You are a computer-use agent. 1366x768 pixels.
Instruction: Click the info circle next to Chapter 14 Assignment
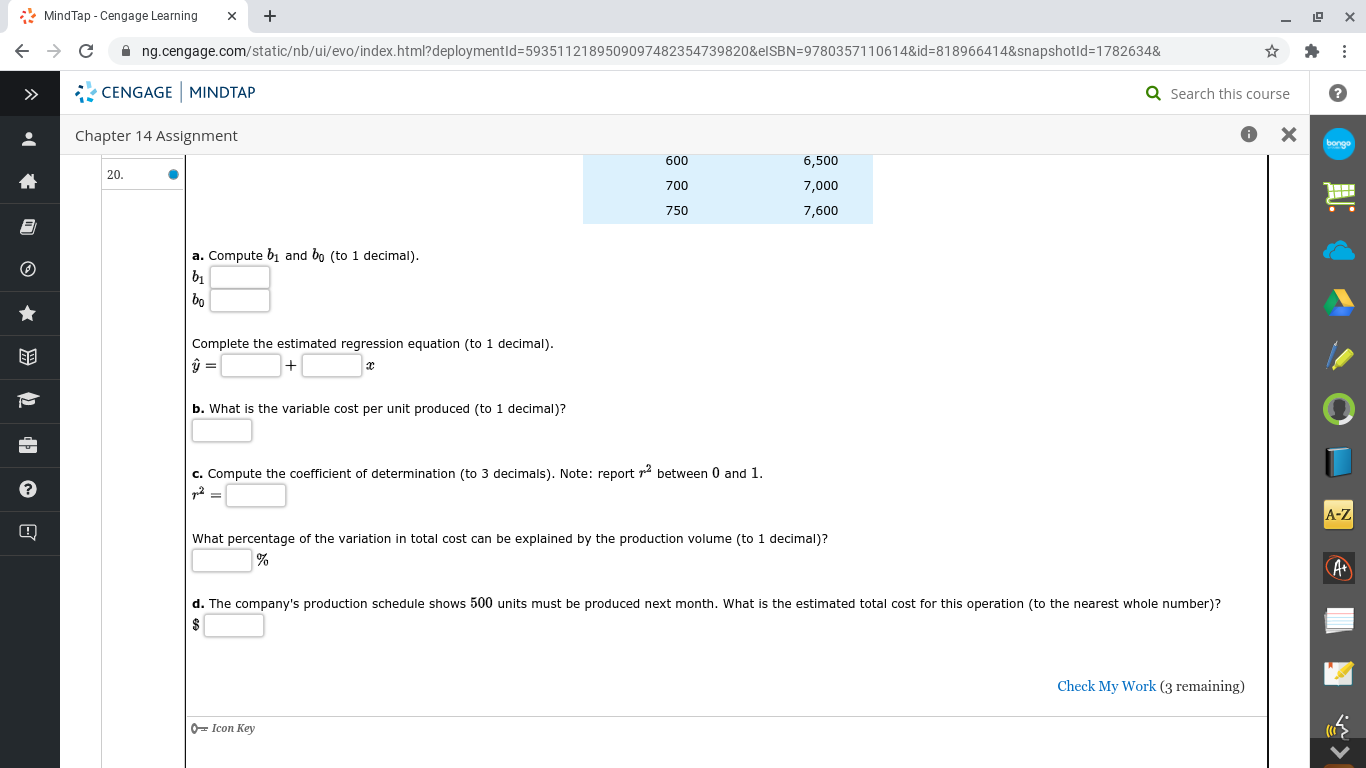(x=1248, y=134)
